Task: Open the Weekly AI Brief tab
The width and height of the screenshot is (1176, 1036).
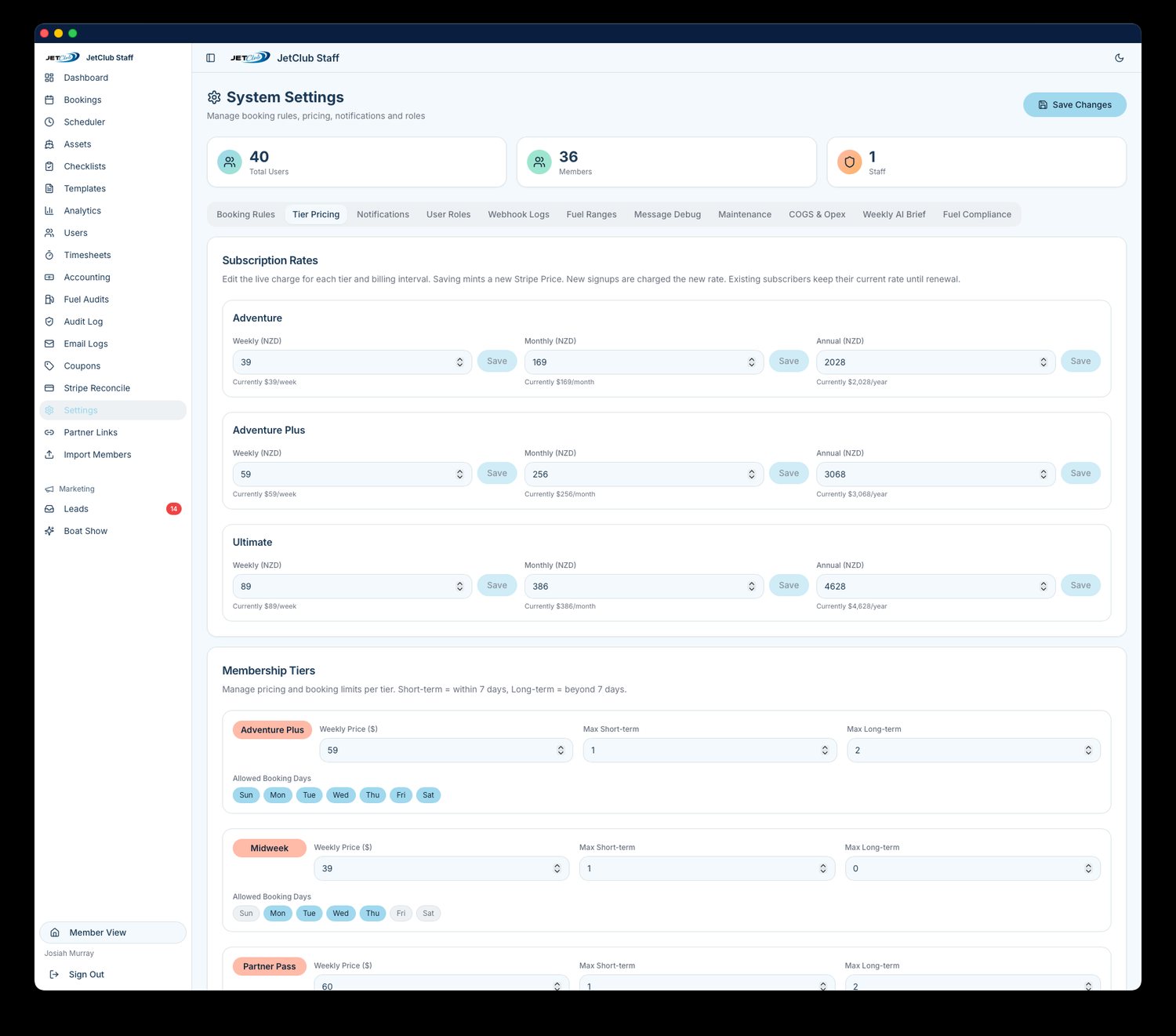Action: tap(894, 215)
